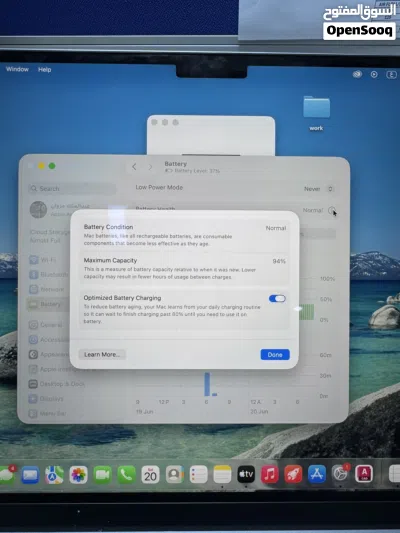This screenshot has width=400, height=533.
Task: Open the red rocket app in Dock
Action: tap(293, 474)
